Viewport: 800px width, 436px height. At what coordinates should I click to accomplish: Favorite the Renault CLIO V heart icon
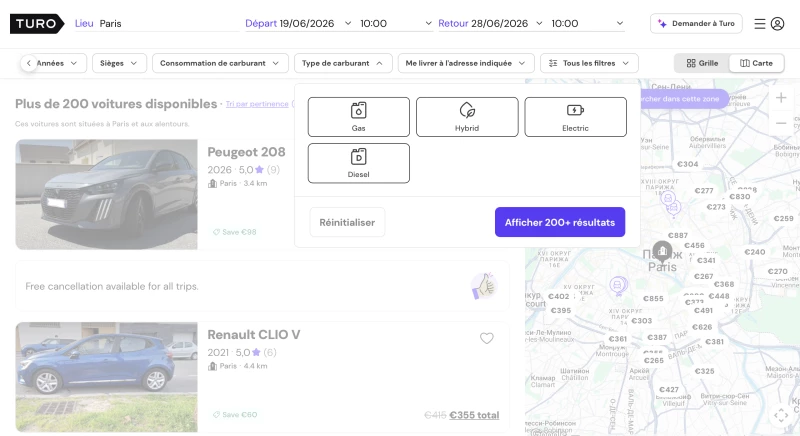pos(487,338)
